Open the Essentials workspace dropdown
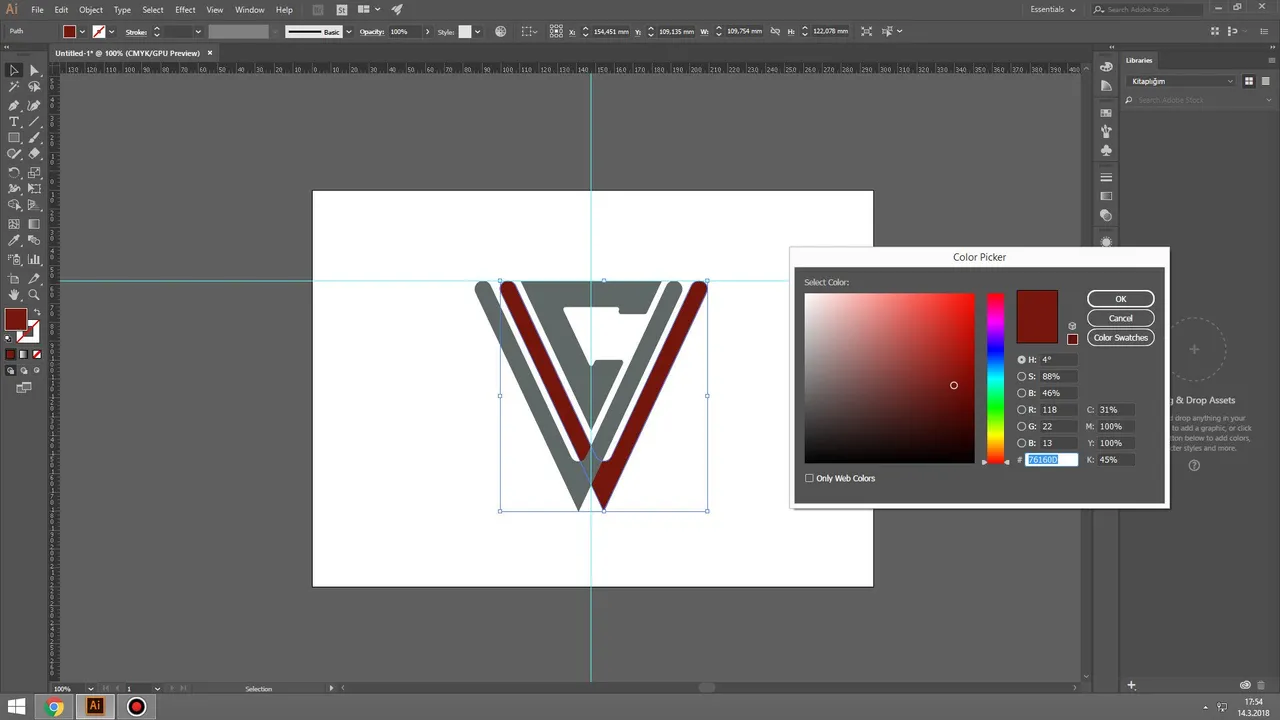The image size is (1280, 720). click(1053, 10)
